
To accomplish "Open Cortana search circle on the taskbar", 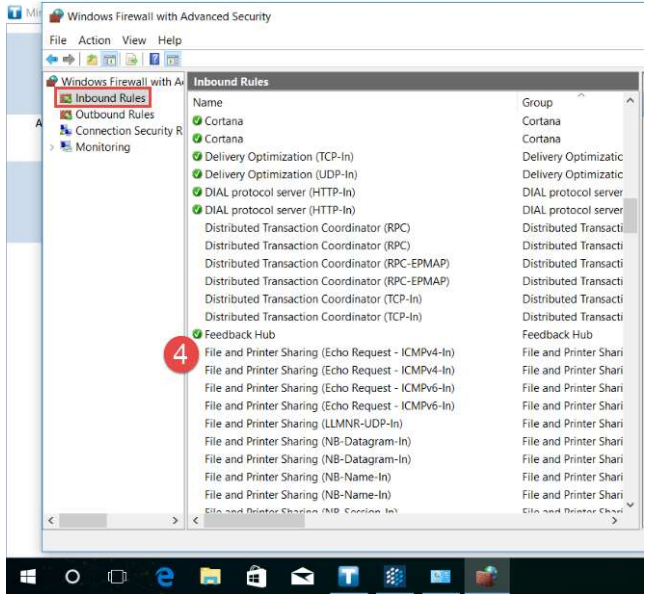I will coord(73,576).
